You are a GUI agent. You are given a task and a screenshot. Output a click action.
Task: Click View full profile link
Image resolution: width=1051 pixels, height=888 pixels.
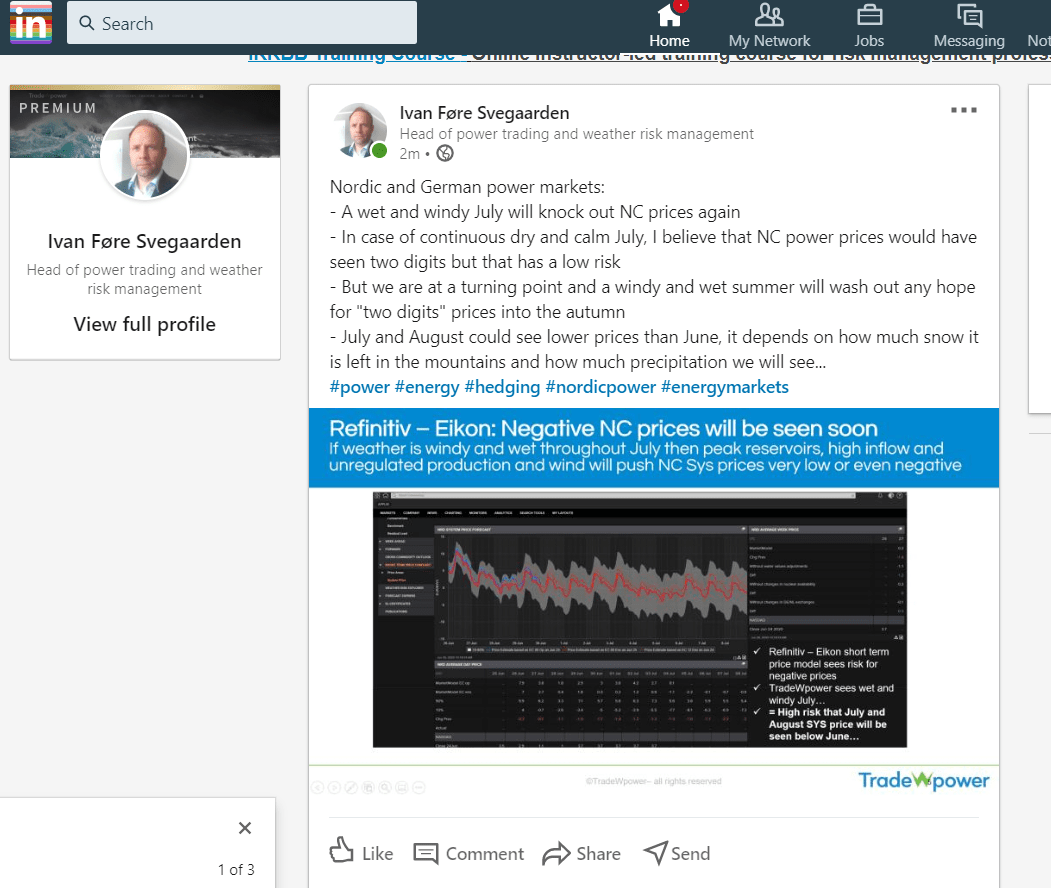pos(145,324)
